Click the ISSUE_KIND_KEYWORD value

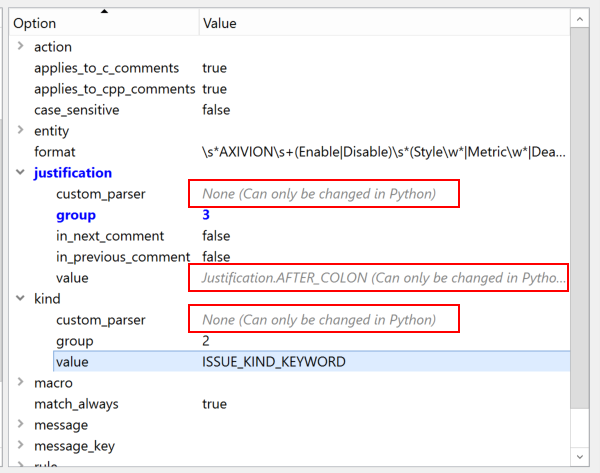(x=274, y=362)
